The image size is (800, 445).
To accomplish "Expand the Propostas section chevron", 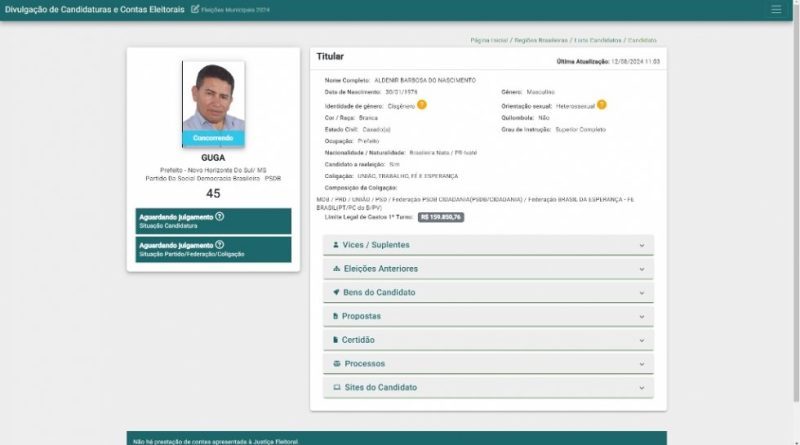I will [641, 316].
